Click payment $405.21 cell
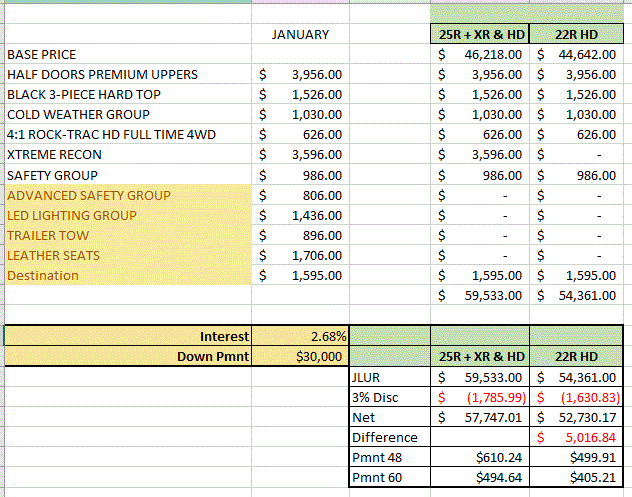Viewport: 632px width, 497px height. click(x=576, y=477)
